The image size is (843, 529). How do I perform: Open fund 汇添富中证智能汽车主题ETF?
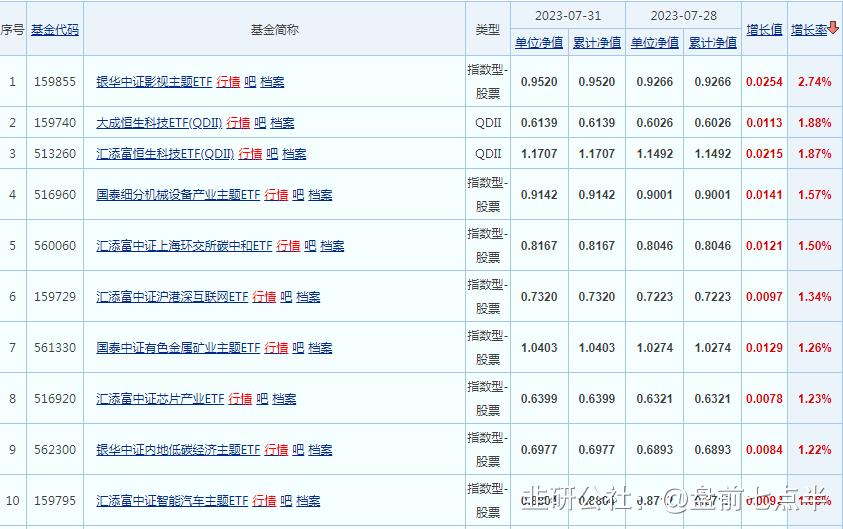click(172, 501)
